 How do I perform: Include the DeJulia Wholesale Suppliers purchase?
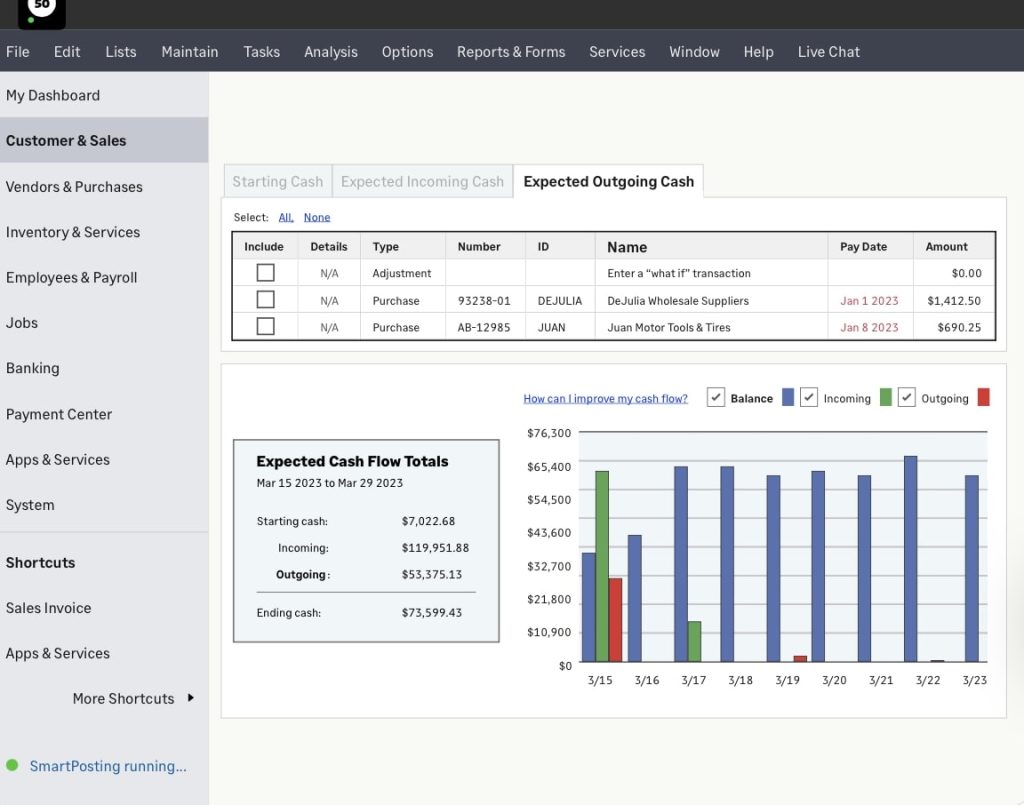point(264,300)
